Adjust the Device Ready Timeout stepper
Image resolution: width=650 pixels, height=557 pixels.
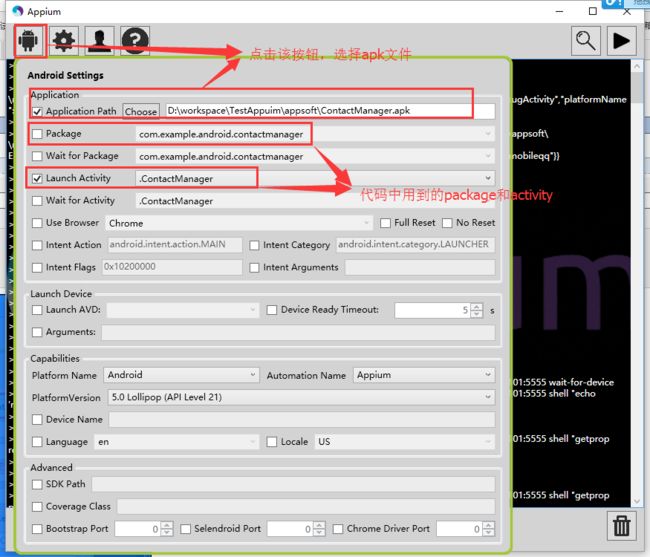click(x=477, y=310)
